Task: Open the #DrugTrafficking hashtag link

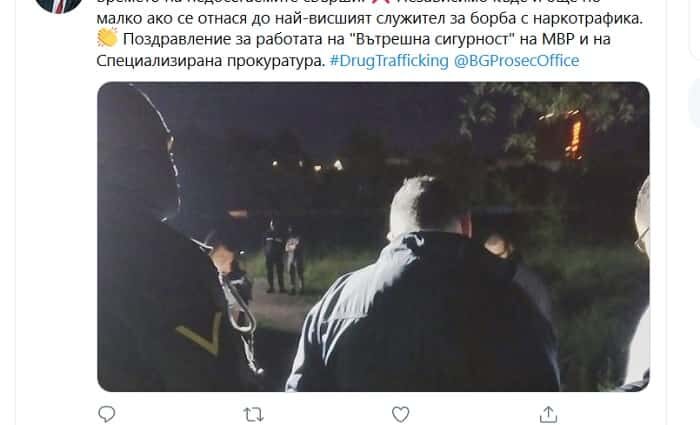Action: pos(389,60)
